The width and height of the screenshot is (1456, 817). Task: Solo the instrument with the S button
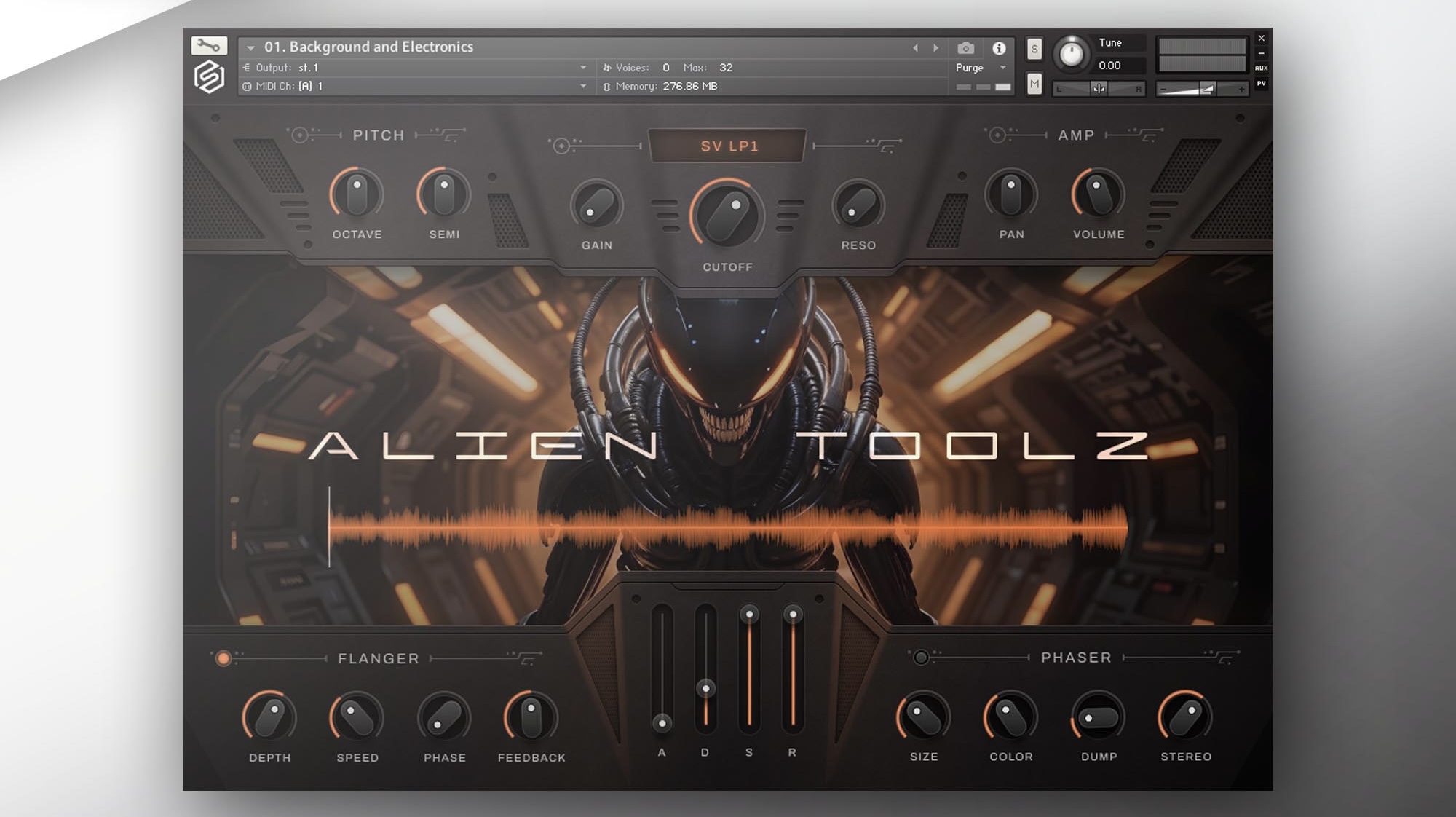[x=1034, y=49]
